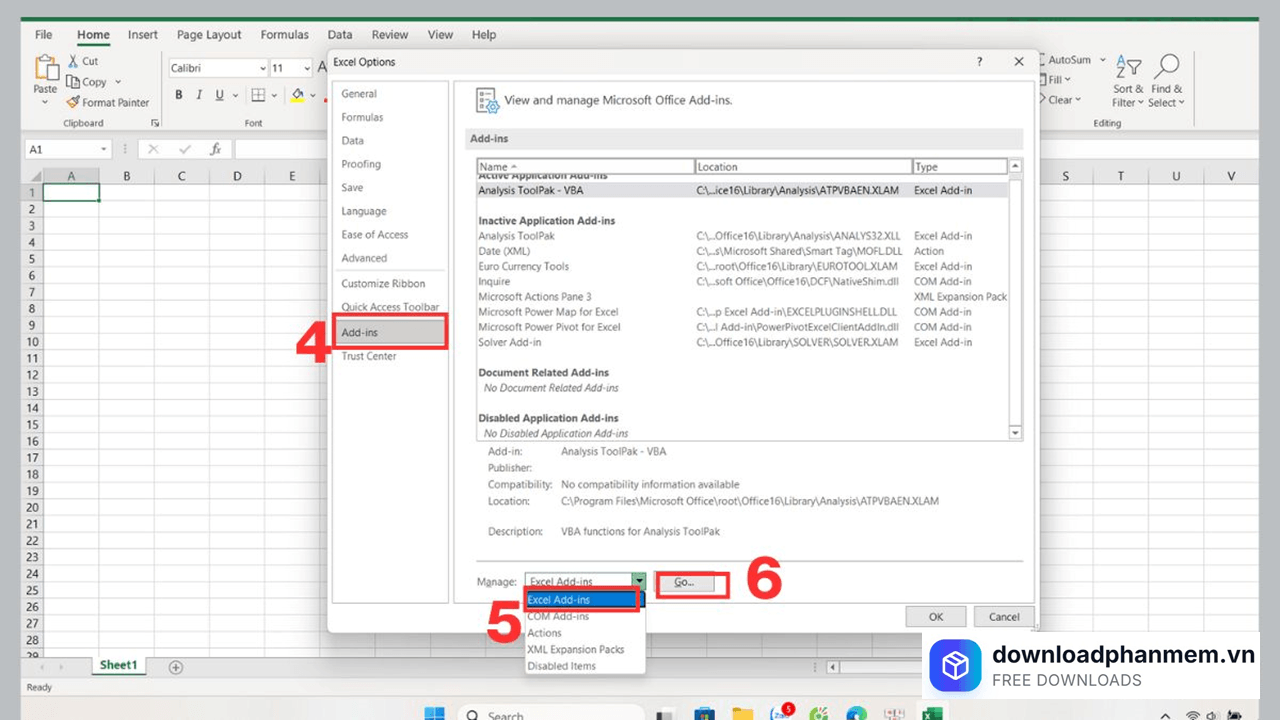Select the Add-ins options category
The width and height of the screenshot is (1280, 720).
(x=391, y=332)
